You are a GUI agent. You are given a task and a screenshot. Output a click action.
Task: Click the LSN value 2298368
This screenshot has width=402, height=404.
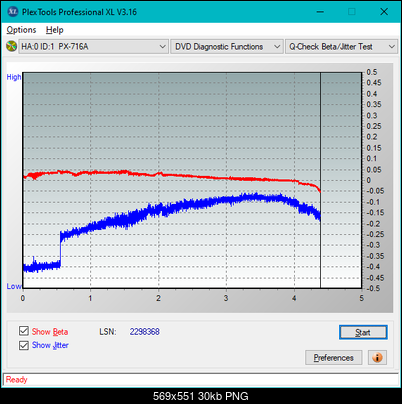coord(145,332)
